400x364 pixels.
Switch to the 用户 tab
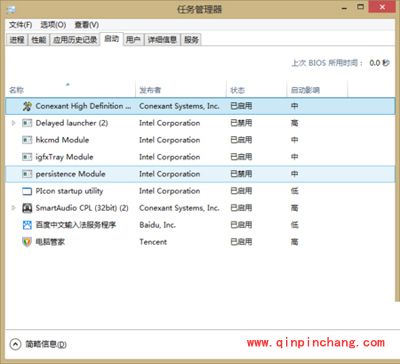click(x=133, y=40)
